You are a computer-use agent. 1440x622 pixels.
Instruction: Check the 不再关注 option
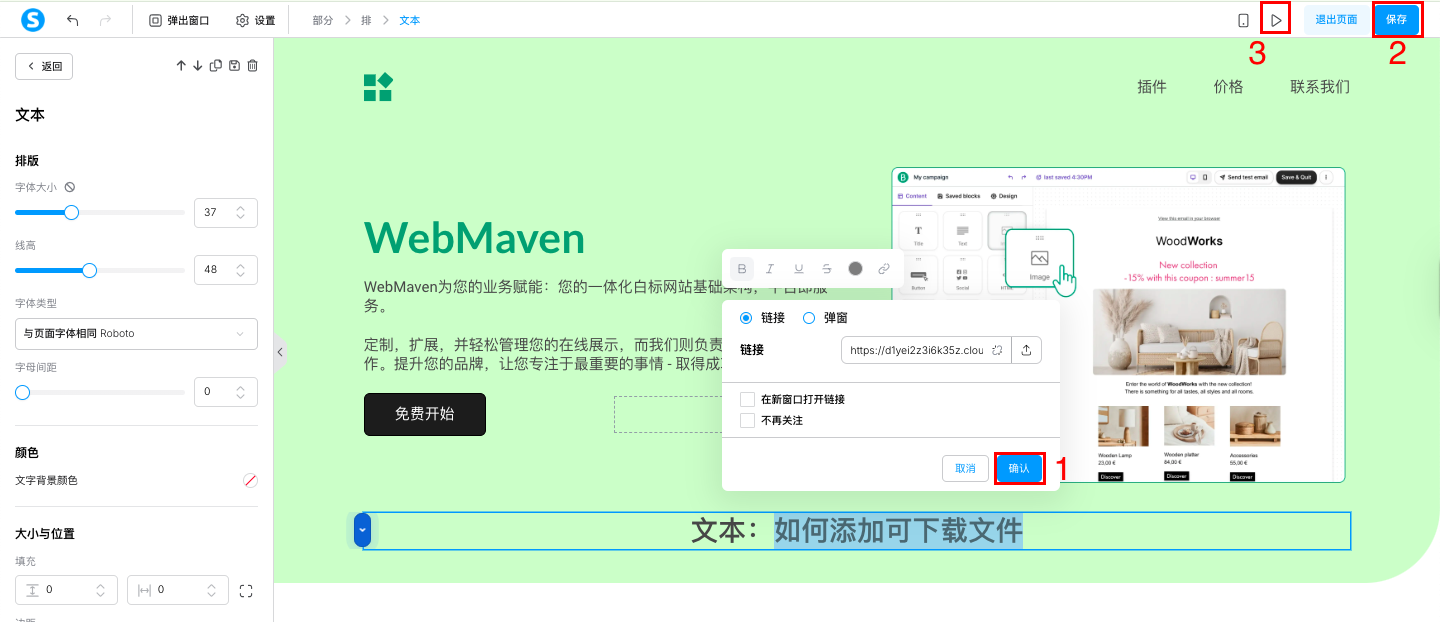click(x=747, y=420)
